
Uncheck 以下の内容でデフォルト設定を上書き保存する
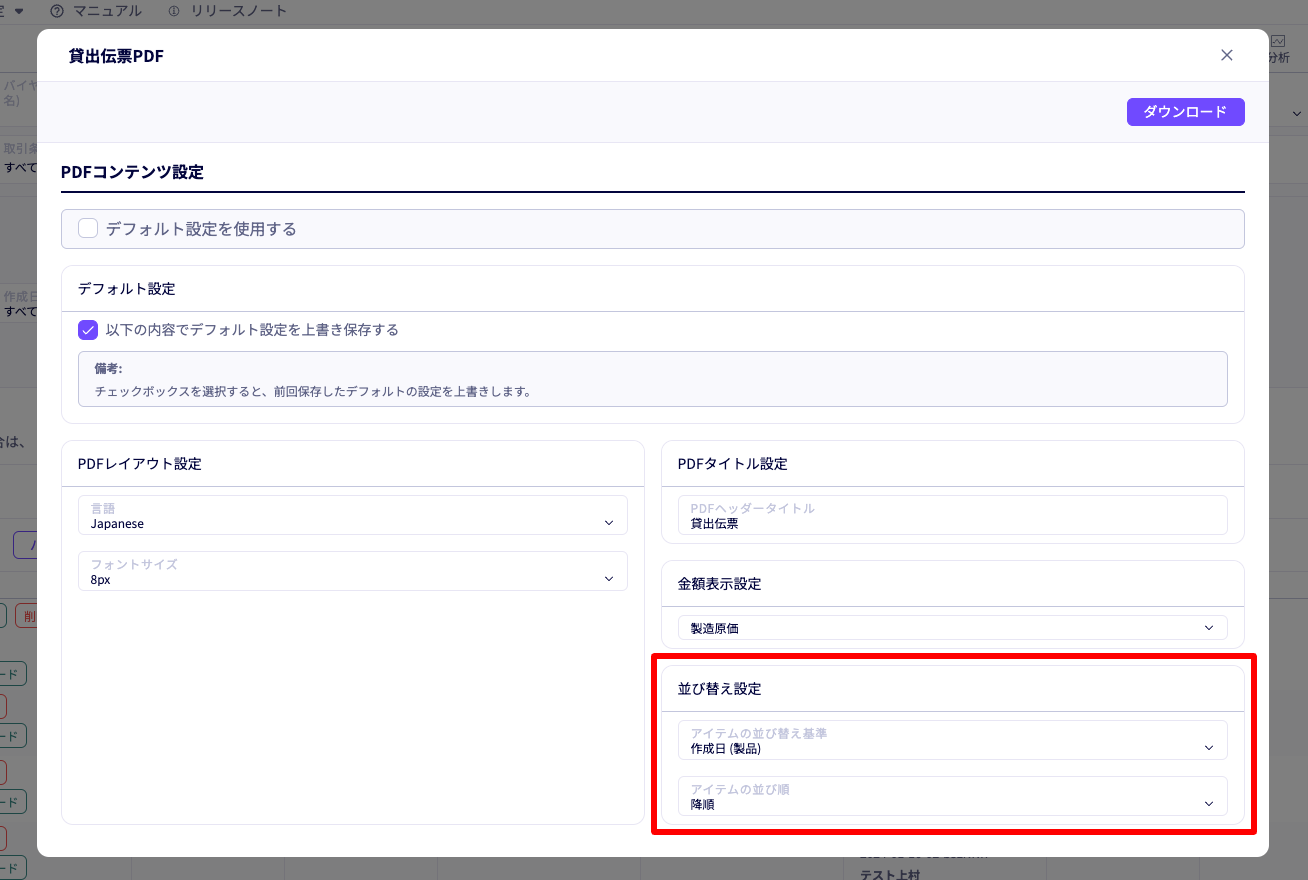88,330
